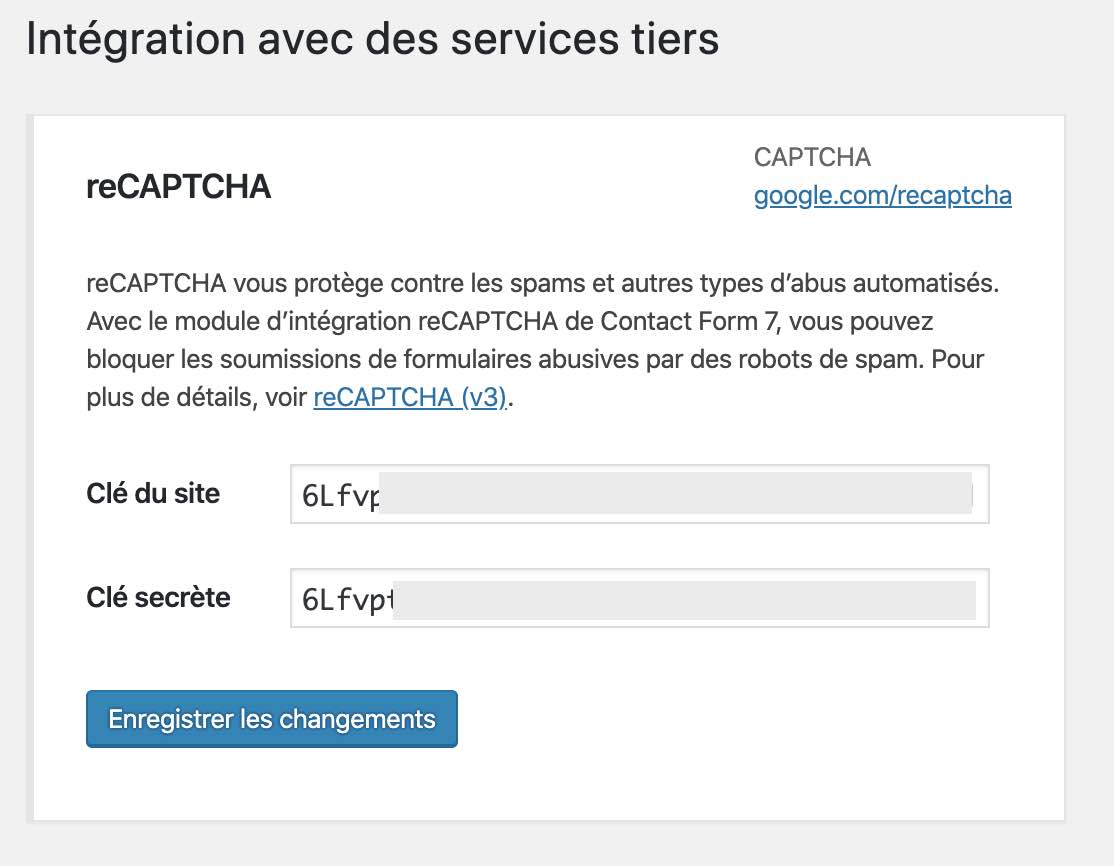
Task: Open the google.com/recaptcha link
Action: 882,196
